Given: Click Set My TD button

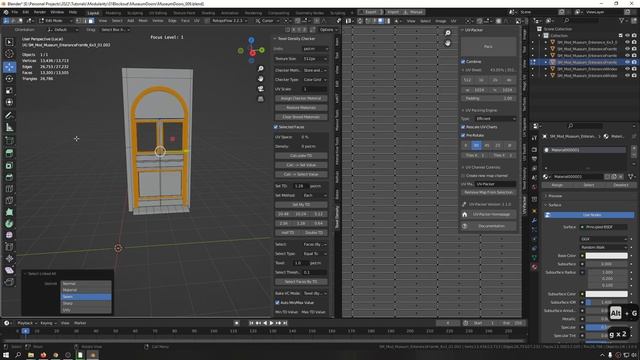Looking at the screenshot, I should click(x=301, y=204).
